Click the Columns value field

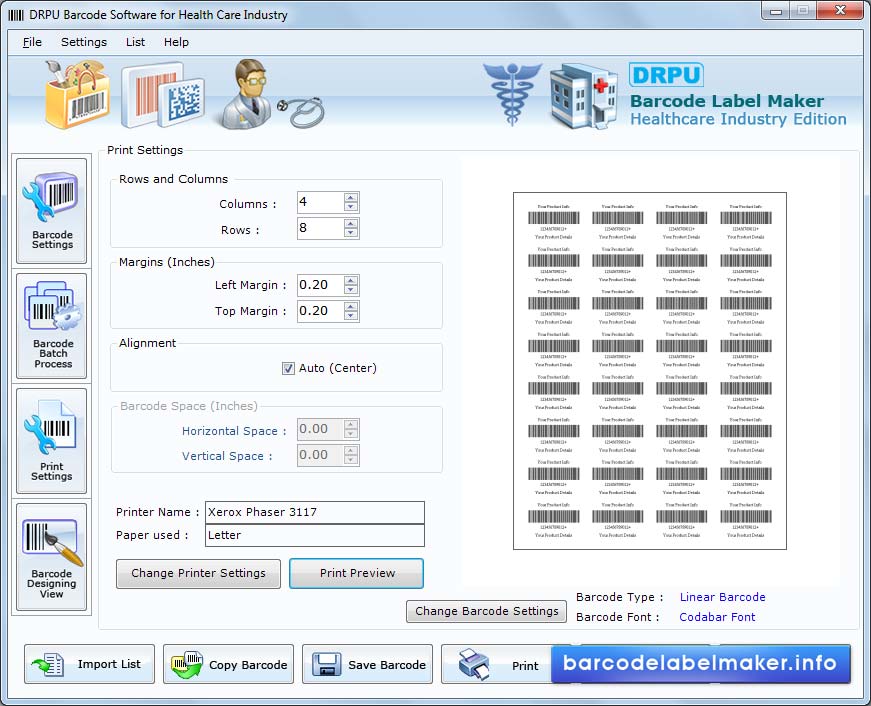(x=321, y=202)
